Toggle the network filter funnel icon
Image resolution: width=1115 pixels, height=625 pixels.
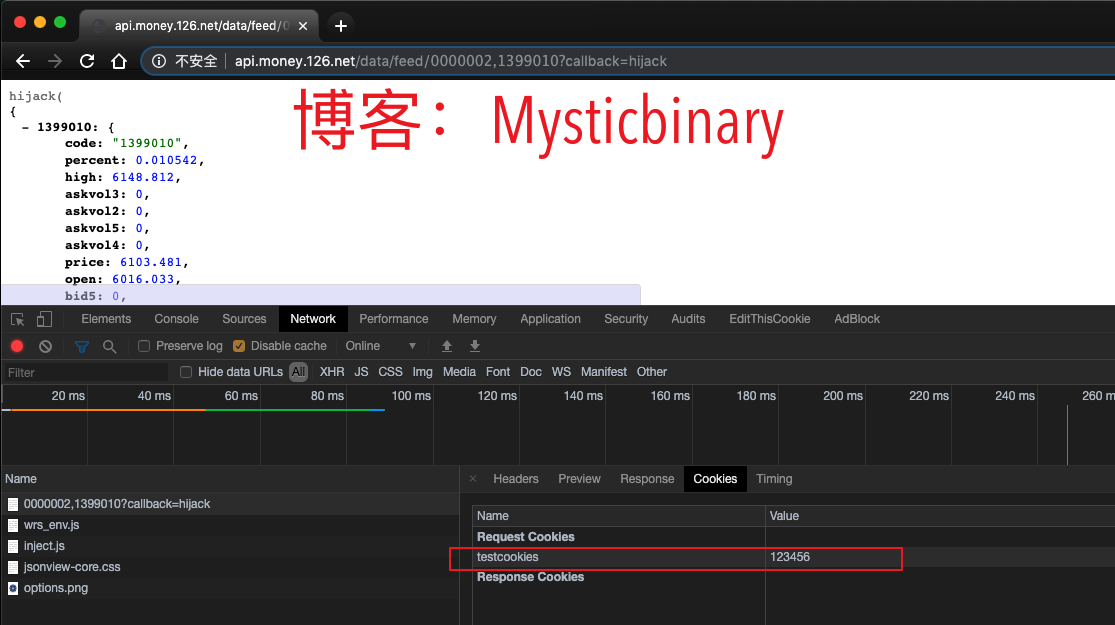pos(82,346)
